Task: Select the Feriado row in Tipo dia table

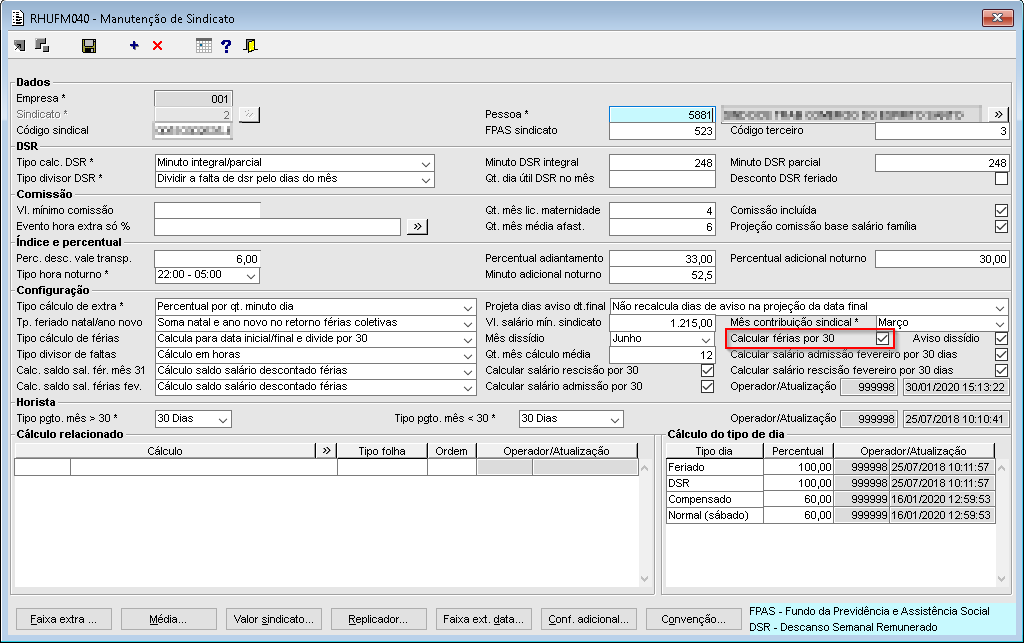Action: (830, 467)
